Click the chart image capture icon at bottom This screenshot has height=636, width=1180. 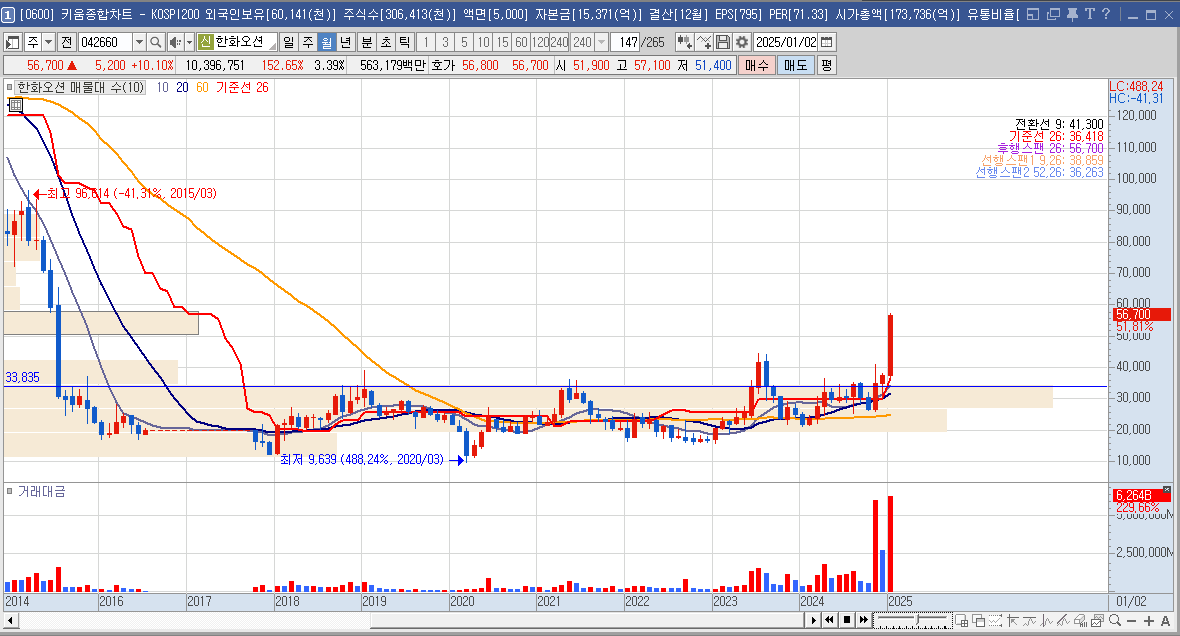[1097, 620]
